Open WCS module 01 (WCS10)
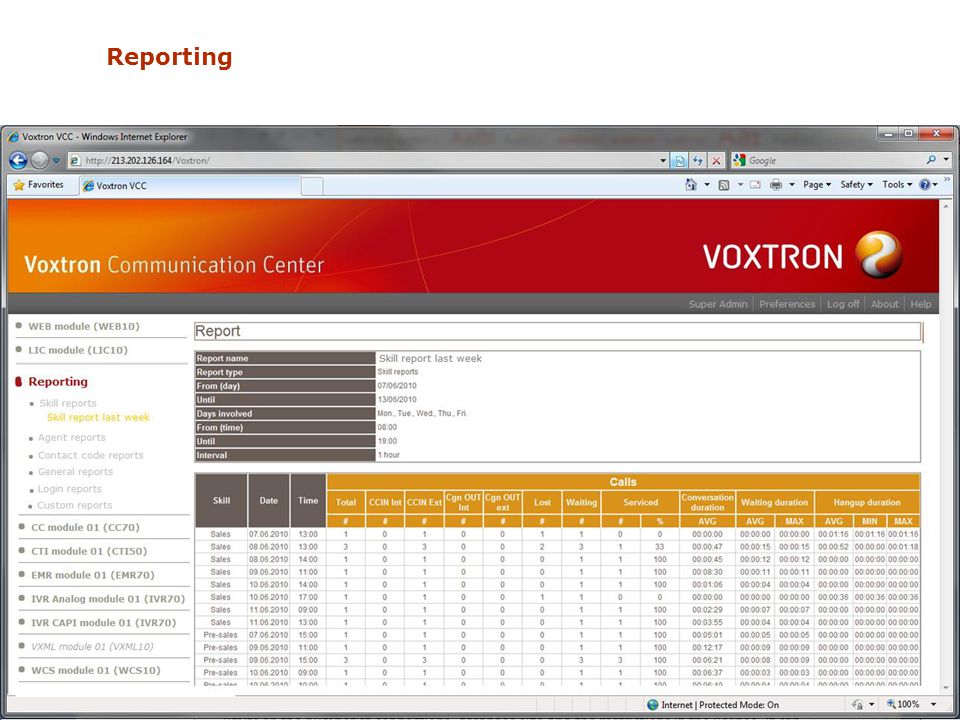 [x=96, y=670]
